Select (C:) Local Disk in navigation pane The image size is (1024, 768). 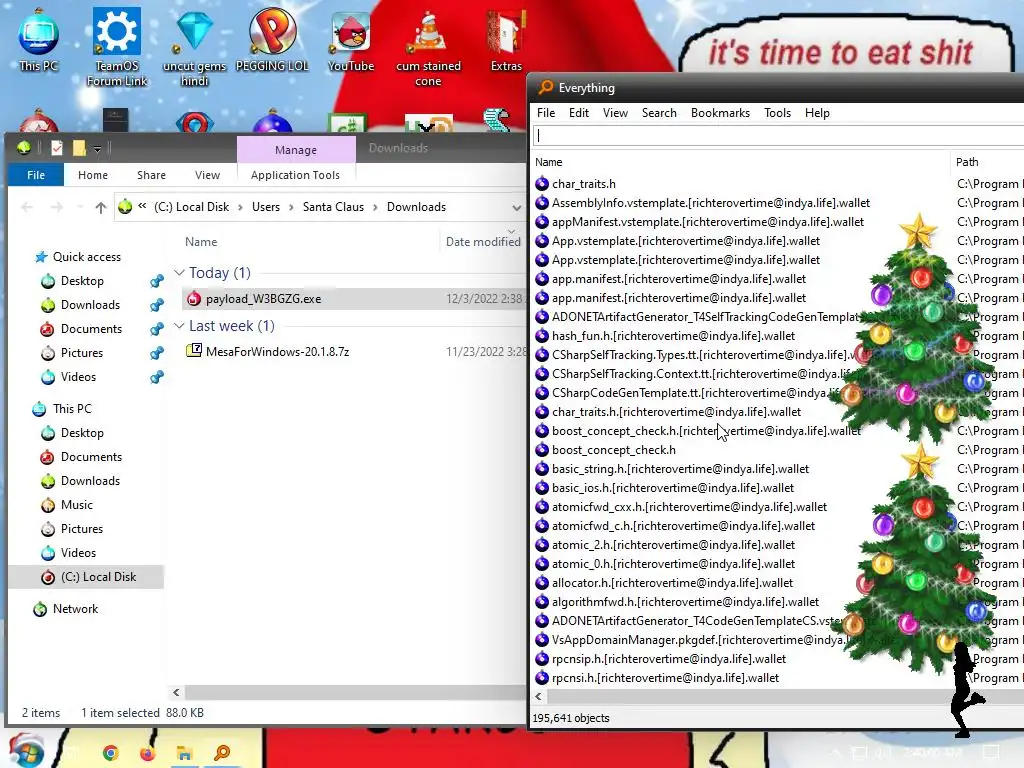point(86,577)
